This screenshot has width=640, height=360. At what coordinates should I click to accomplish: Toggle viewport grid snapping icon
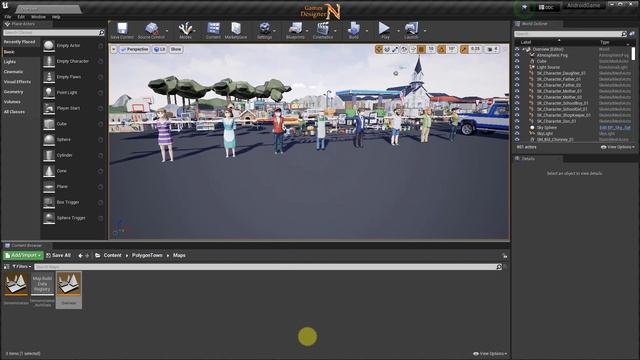[421, 49]
